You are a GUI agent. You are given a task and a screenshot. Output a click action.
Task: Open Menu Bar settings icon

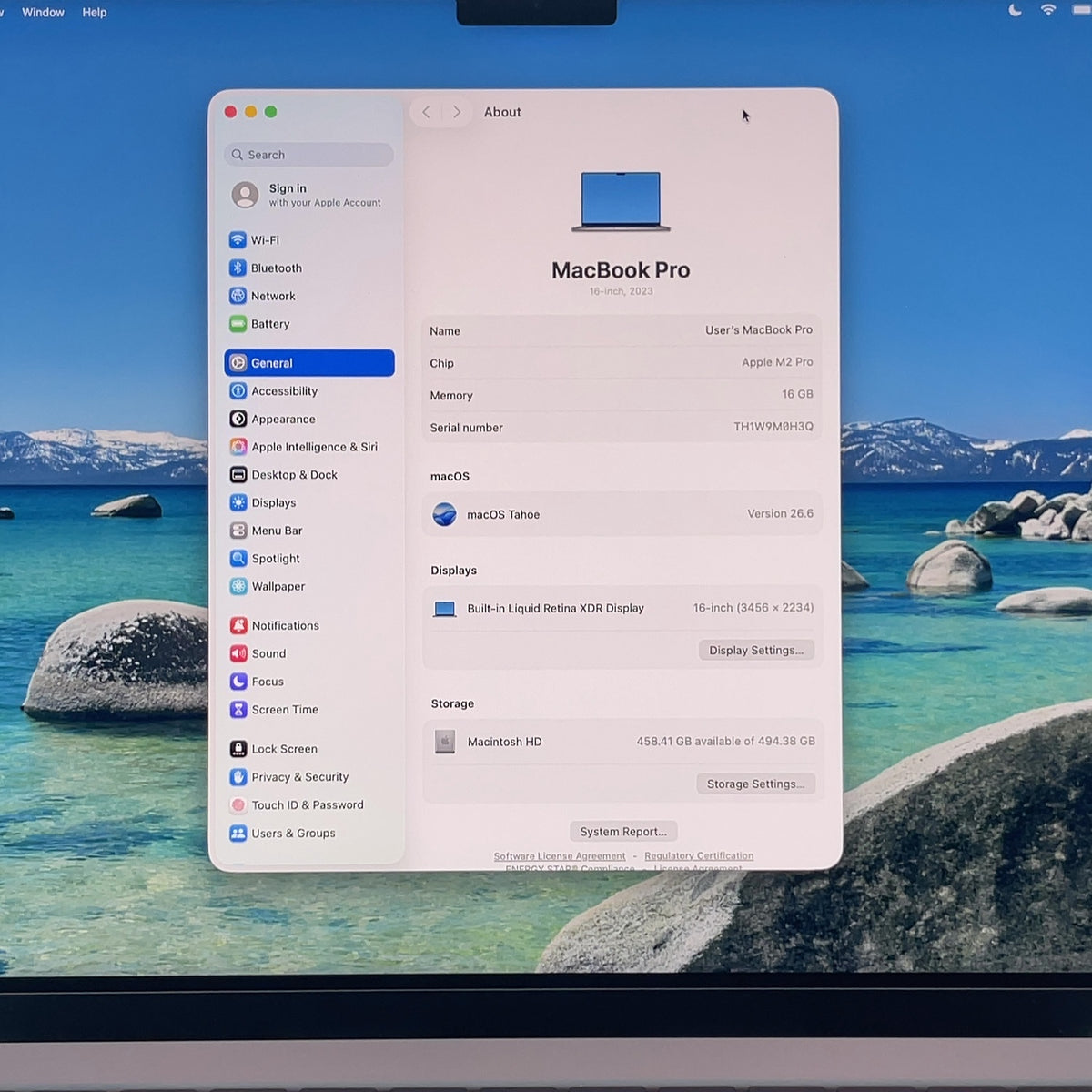238,531
